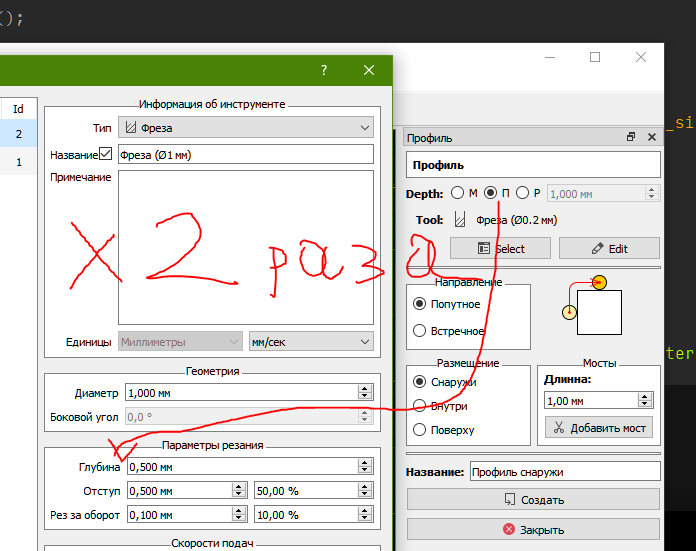Select Depth option М radio button
The image size is (696, 551).
(x=457, y=193)
